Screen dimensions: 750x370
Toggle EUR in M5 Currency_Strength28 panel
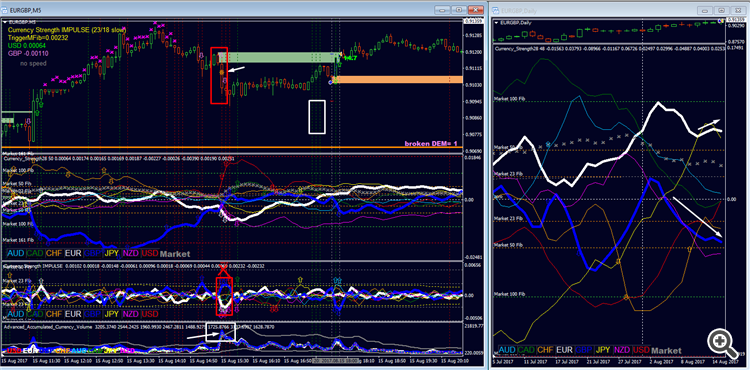click(73, 254)
